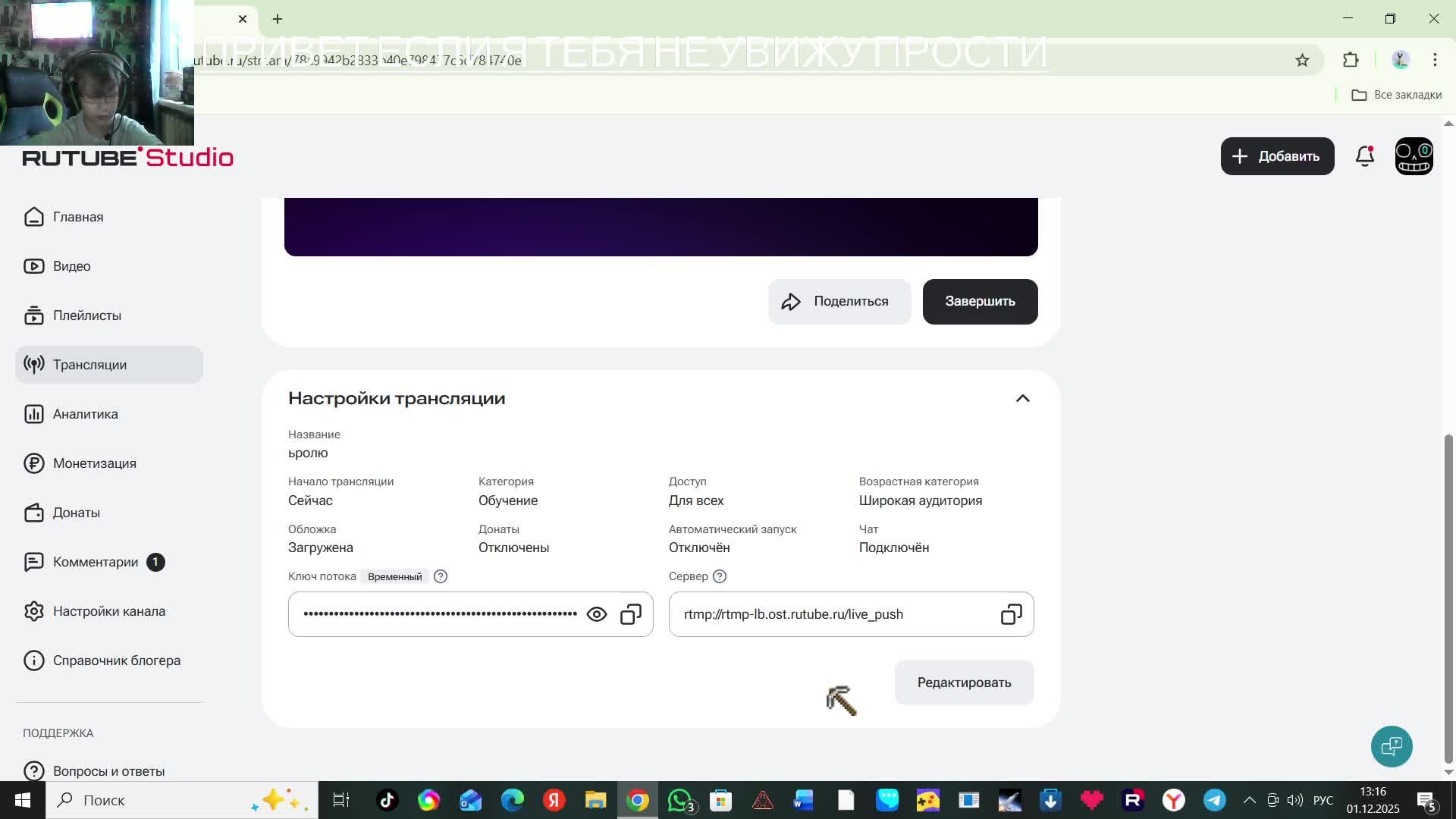Click the page vertical scrollbar thumb
The image size is (1456, 819).
(1448, 599)
